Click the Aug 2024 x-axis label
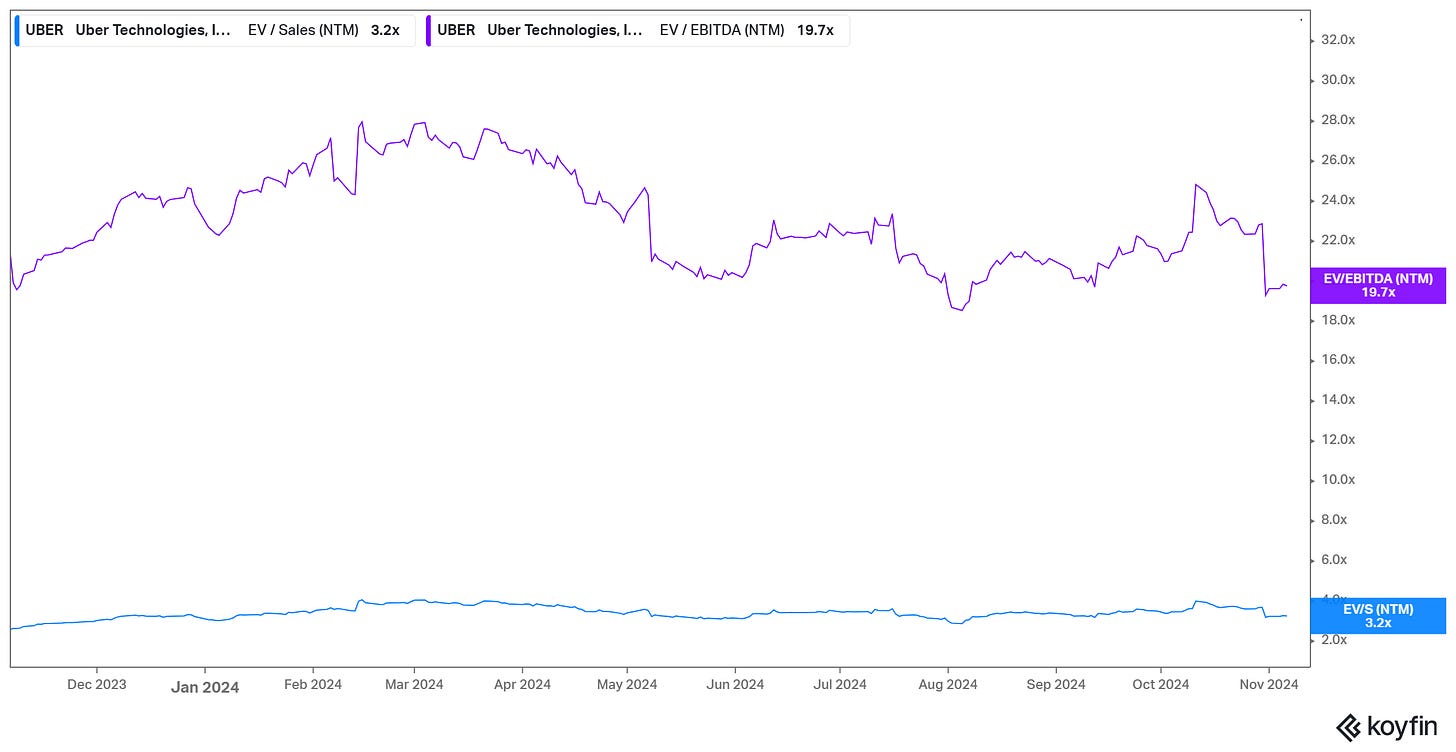The width and height of the screenshot is (1456, 752). pyautogui.click(x=948, y=685)
